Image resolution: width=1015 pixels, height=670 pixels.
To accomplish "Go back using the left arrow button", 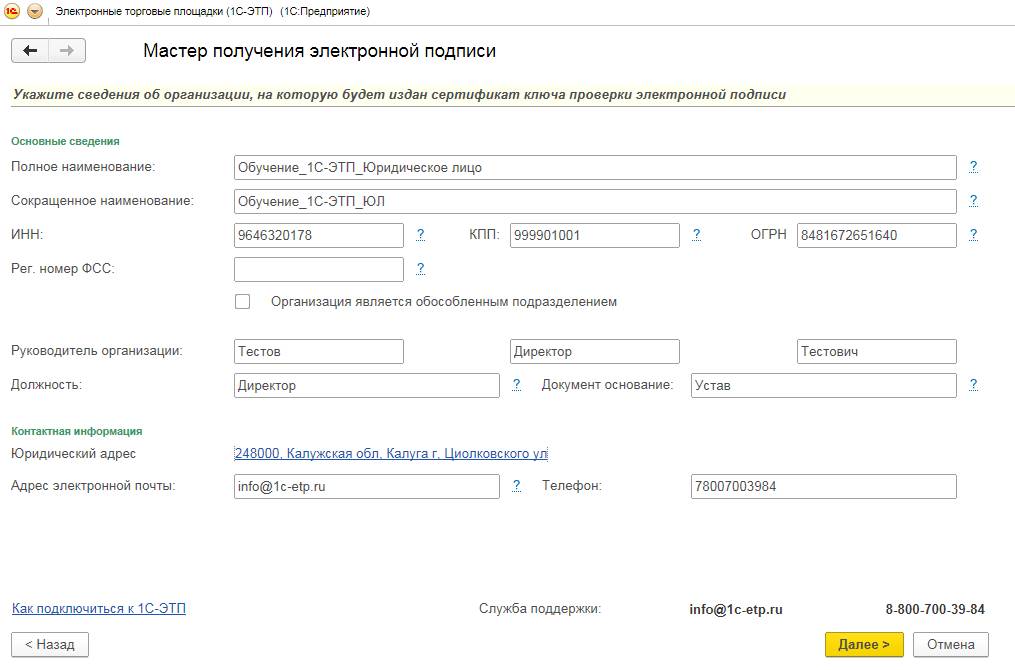I will pos(30,51).
